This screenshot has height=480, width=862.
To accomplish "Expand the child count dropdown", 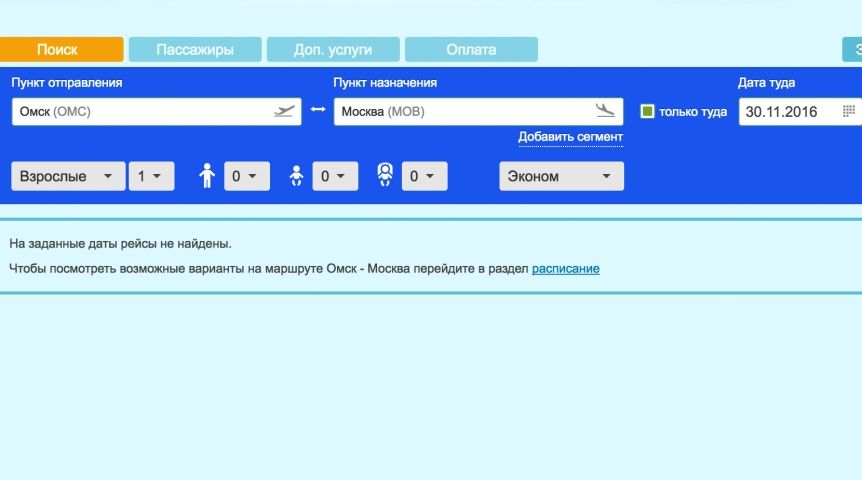I will click(x=245, y=176).
